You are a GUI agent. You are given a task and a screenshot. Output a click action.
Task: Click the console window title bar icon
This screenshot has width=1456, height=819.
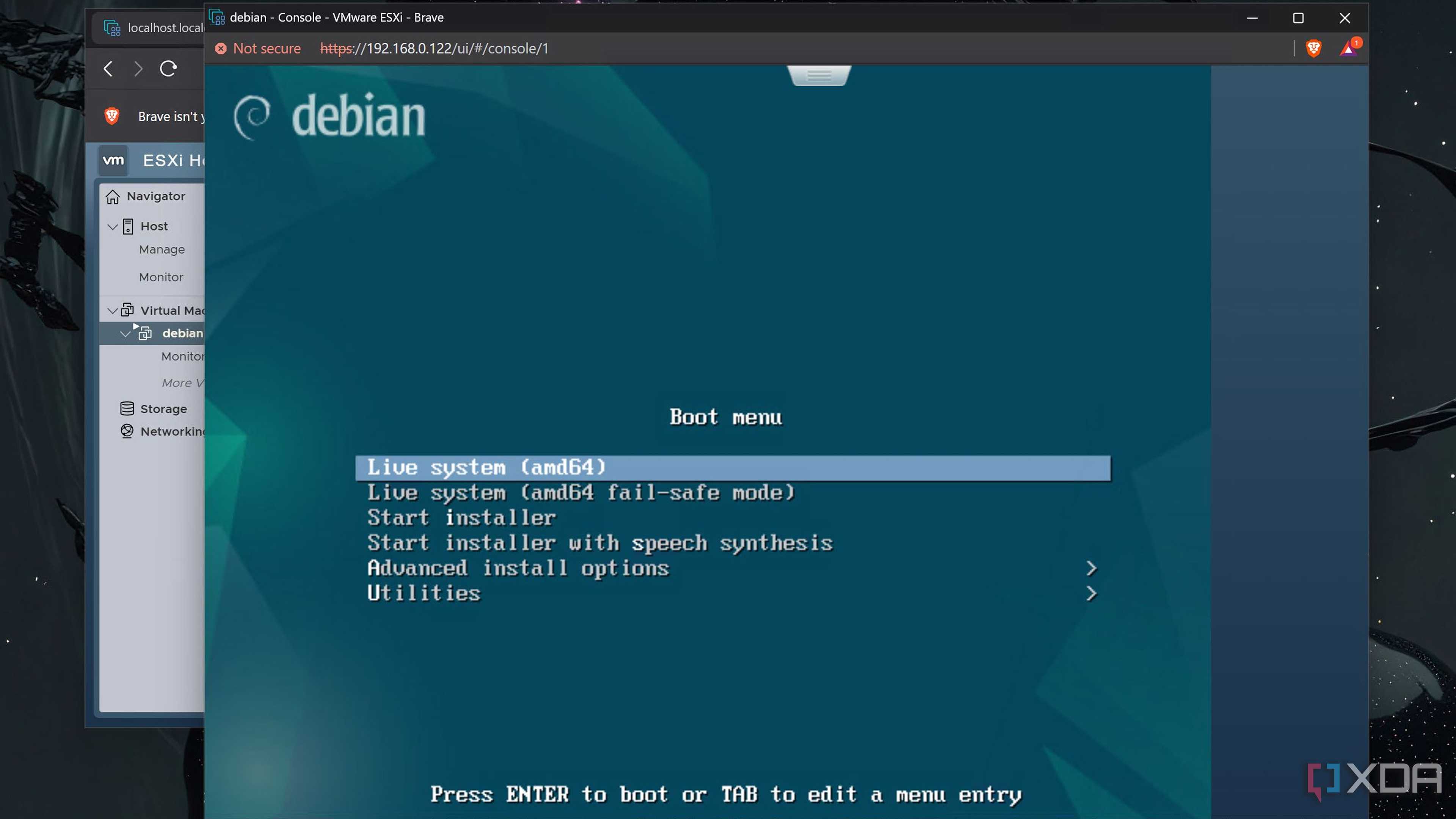[x=217, y=17]
